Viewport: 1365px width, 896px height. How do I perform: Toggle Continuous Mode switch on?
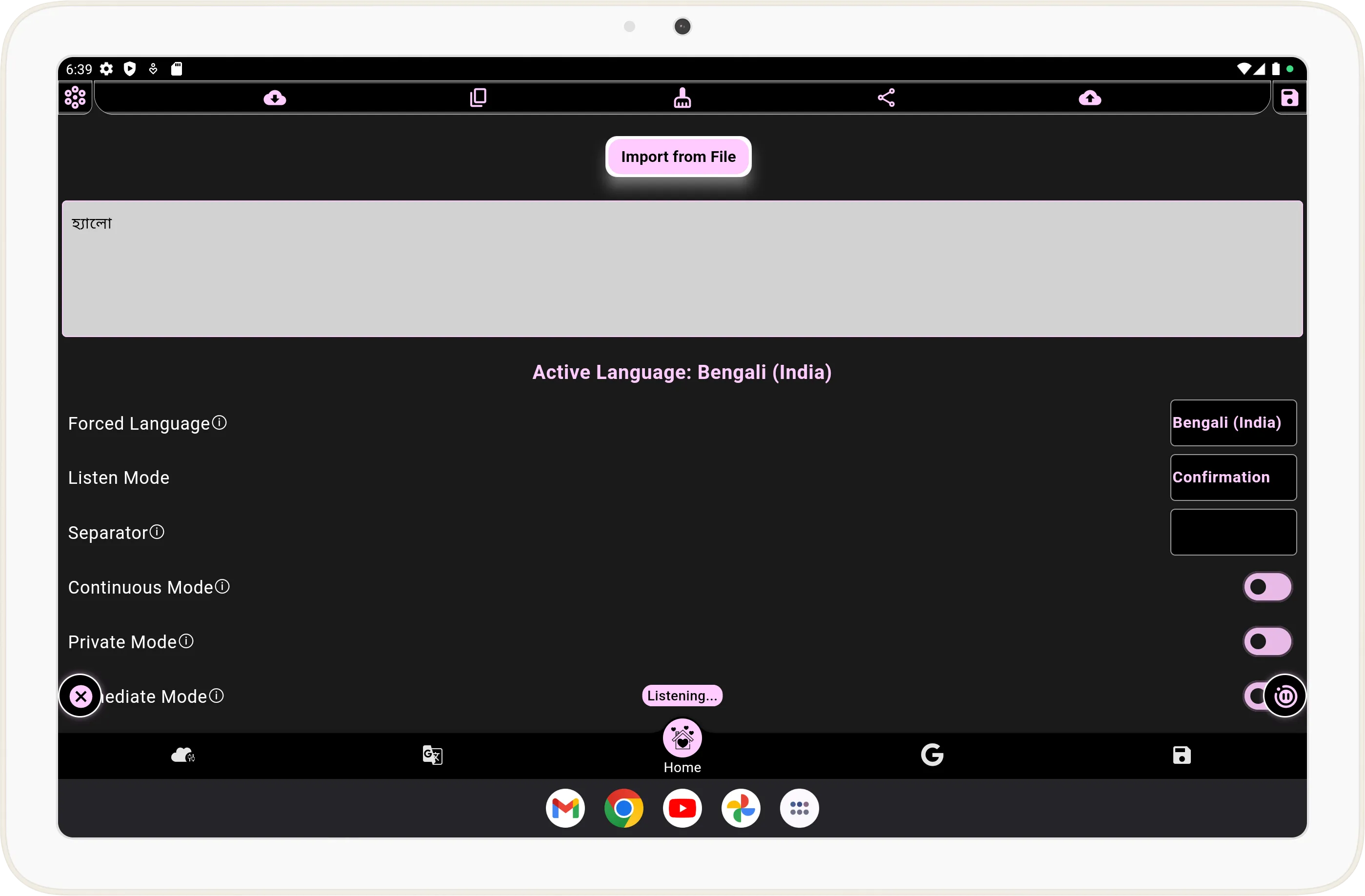[1266, 587]
